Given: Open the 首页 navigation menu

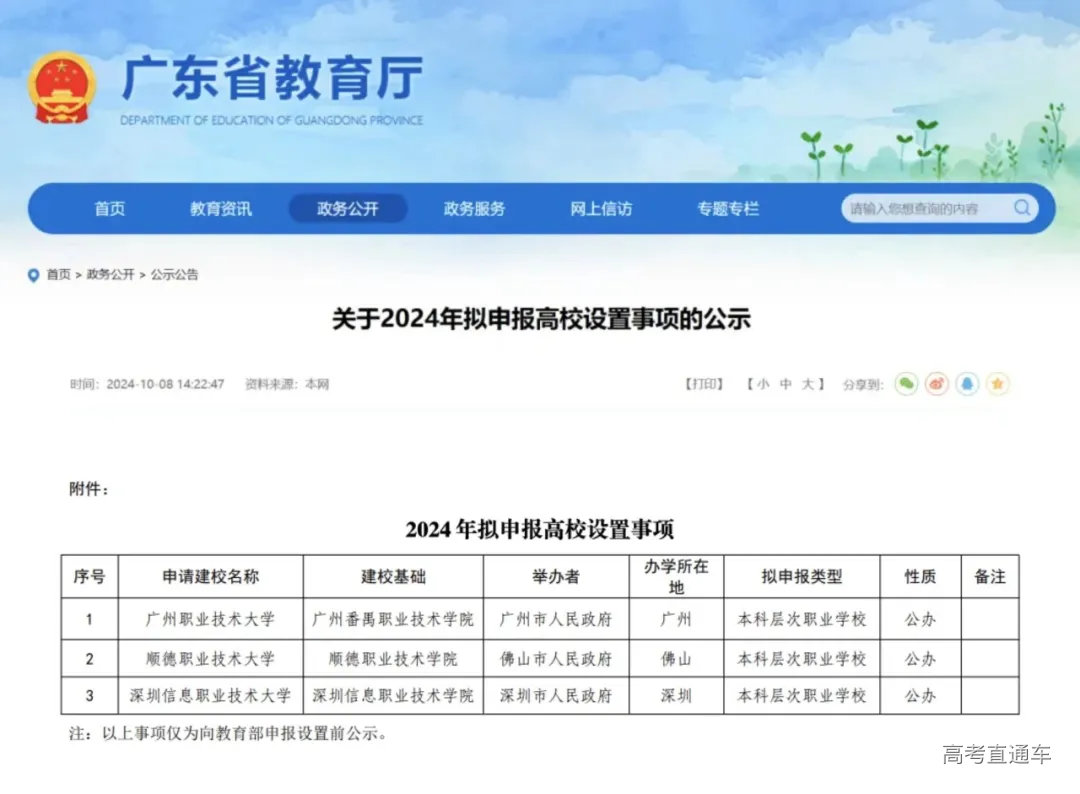Looking at the screenshot, I should (x=109, y=208).
